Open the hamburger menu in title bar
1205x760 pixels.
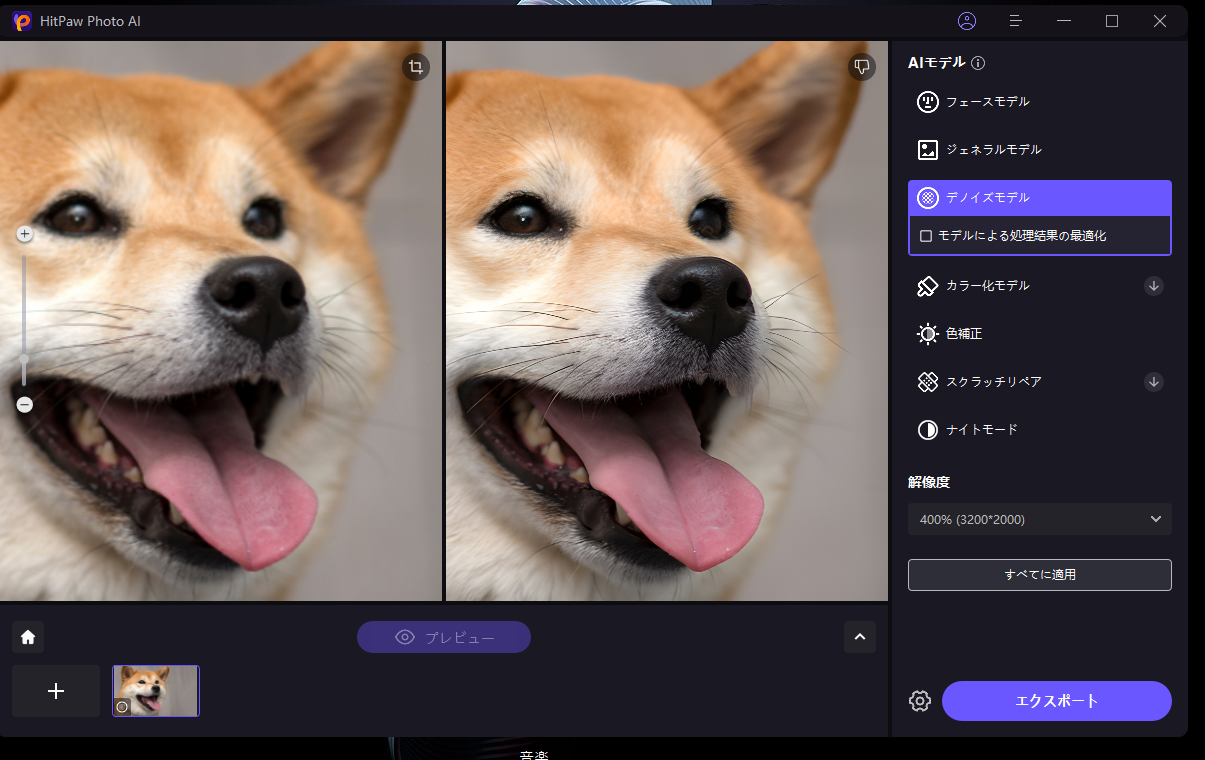(x=1015, y=21)
